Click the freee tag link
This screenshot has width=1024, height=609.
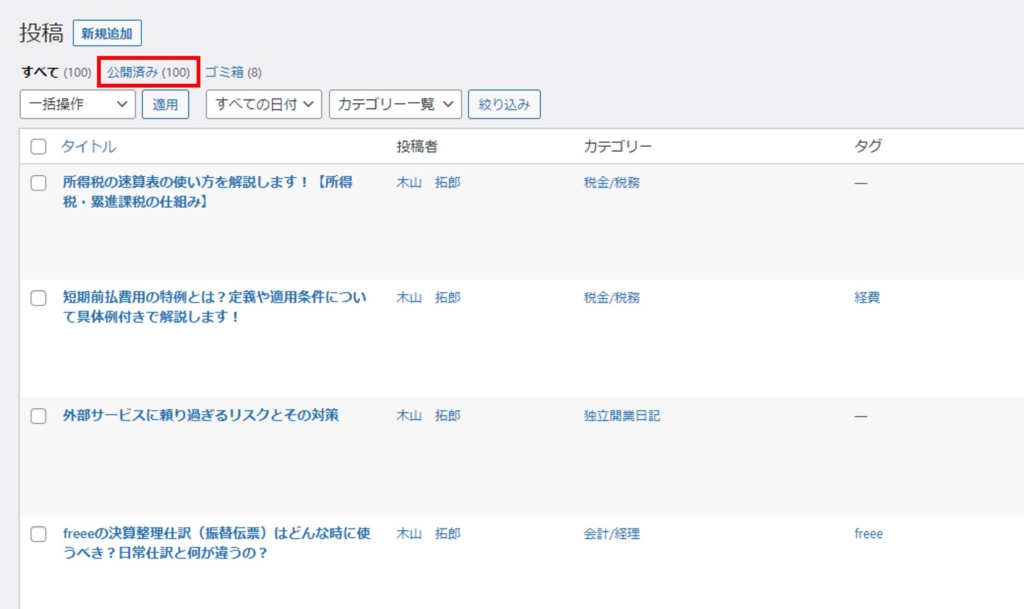click(869, 533)
